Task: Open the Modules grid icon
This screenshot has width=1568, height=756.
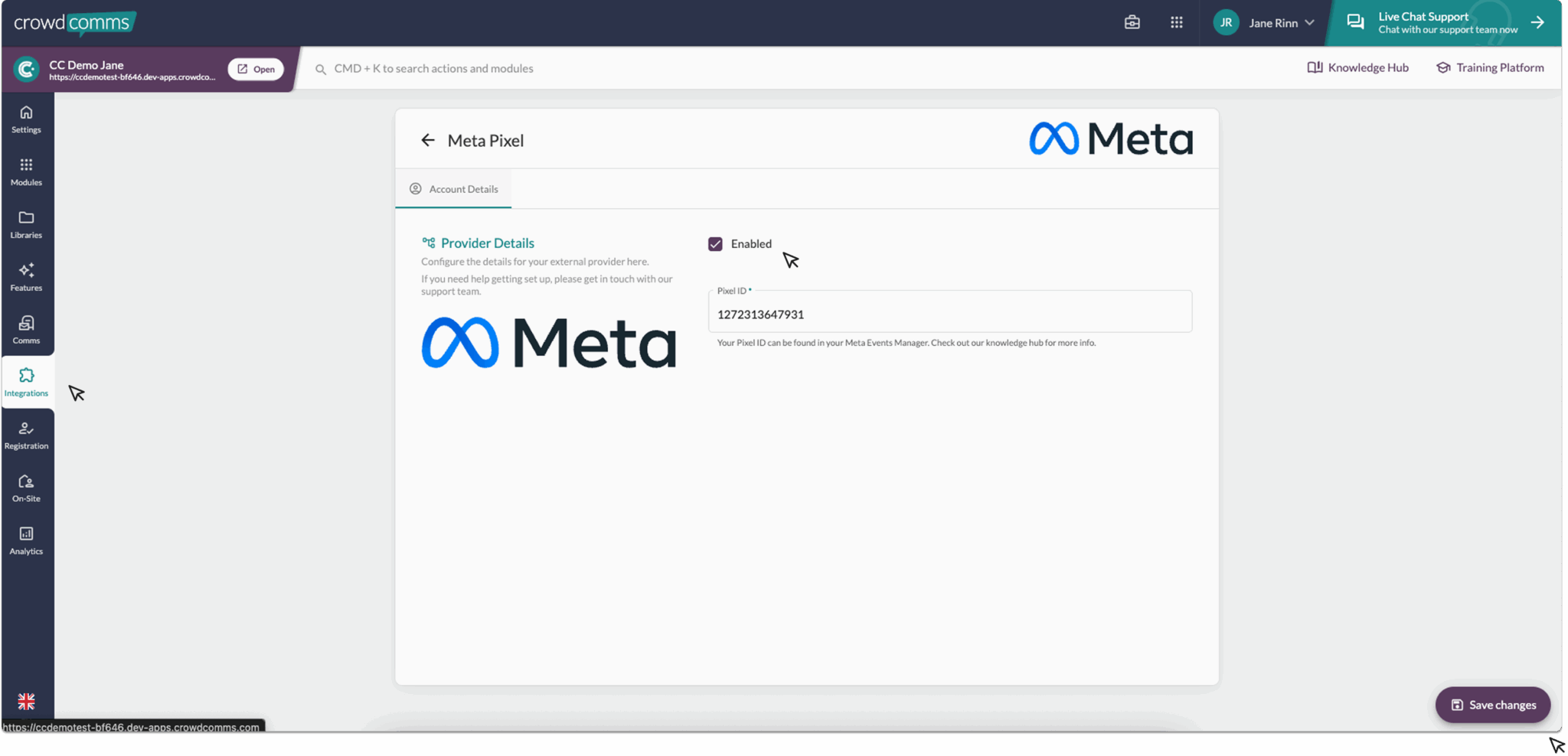Action: tap(26, 172)
